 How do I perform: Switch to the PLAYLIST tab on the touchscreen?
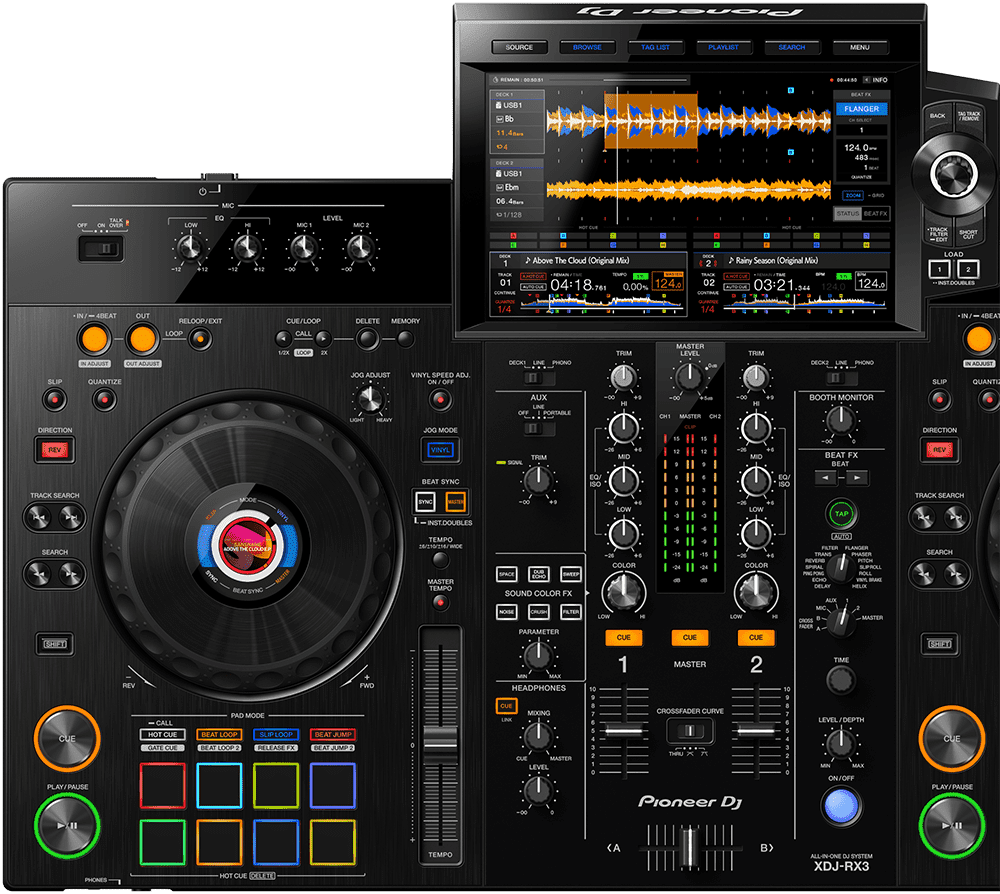click(x=722, y=47)
